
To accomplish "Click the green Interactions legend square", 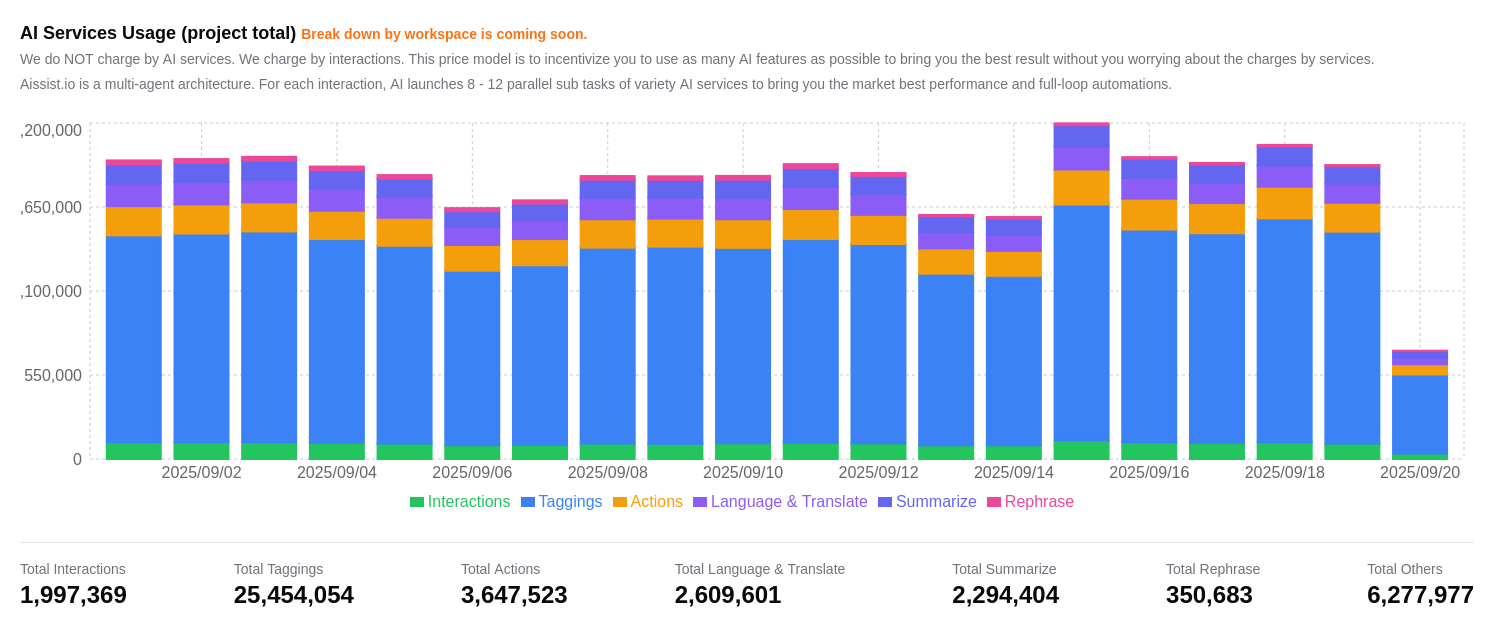I will coord(417,502).
